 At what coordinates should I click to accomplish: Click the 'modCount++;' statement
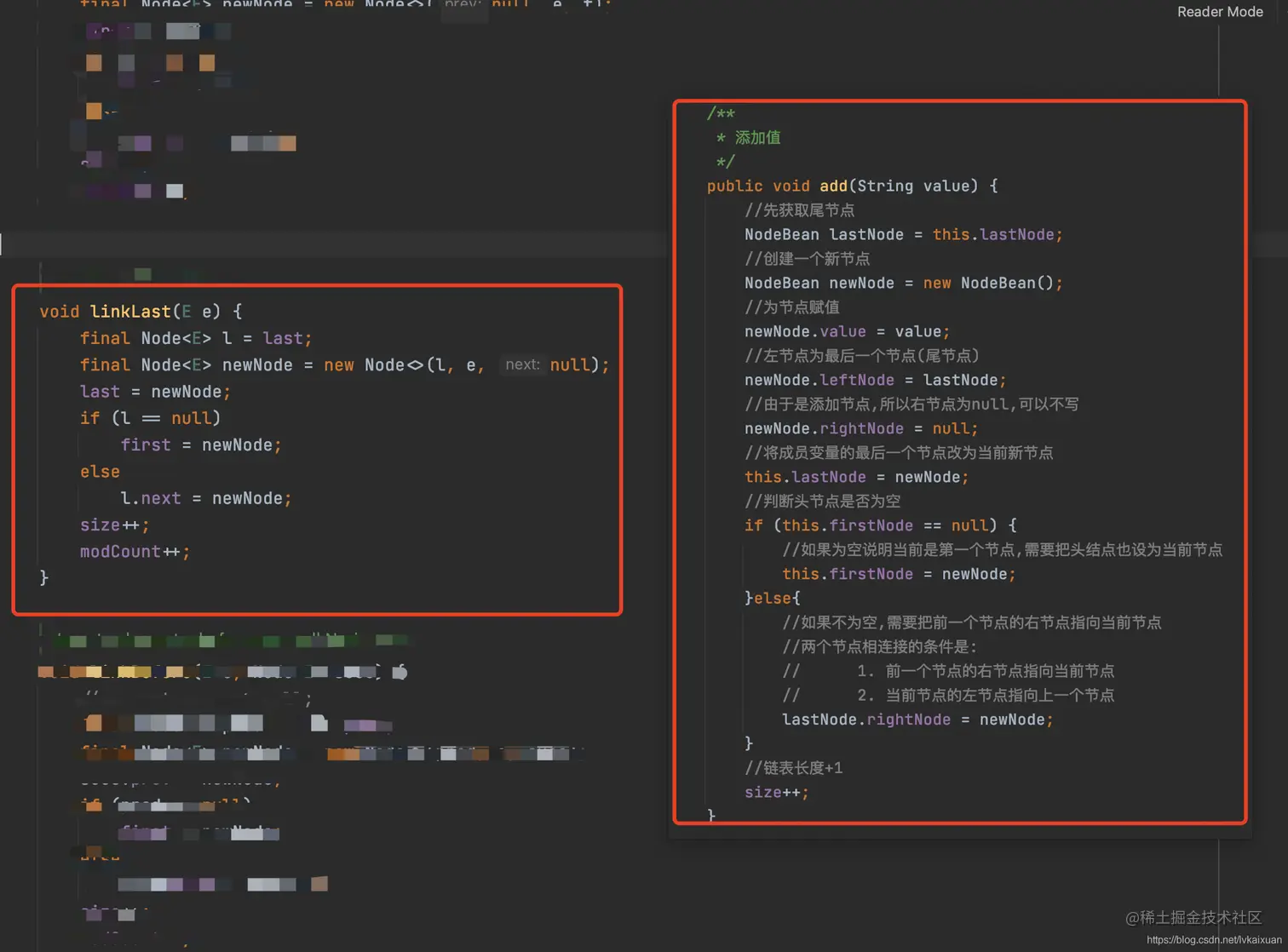(135, 552)
